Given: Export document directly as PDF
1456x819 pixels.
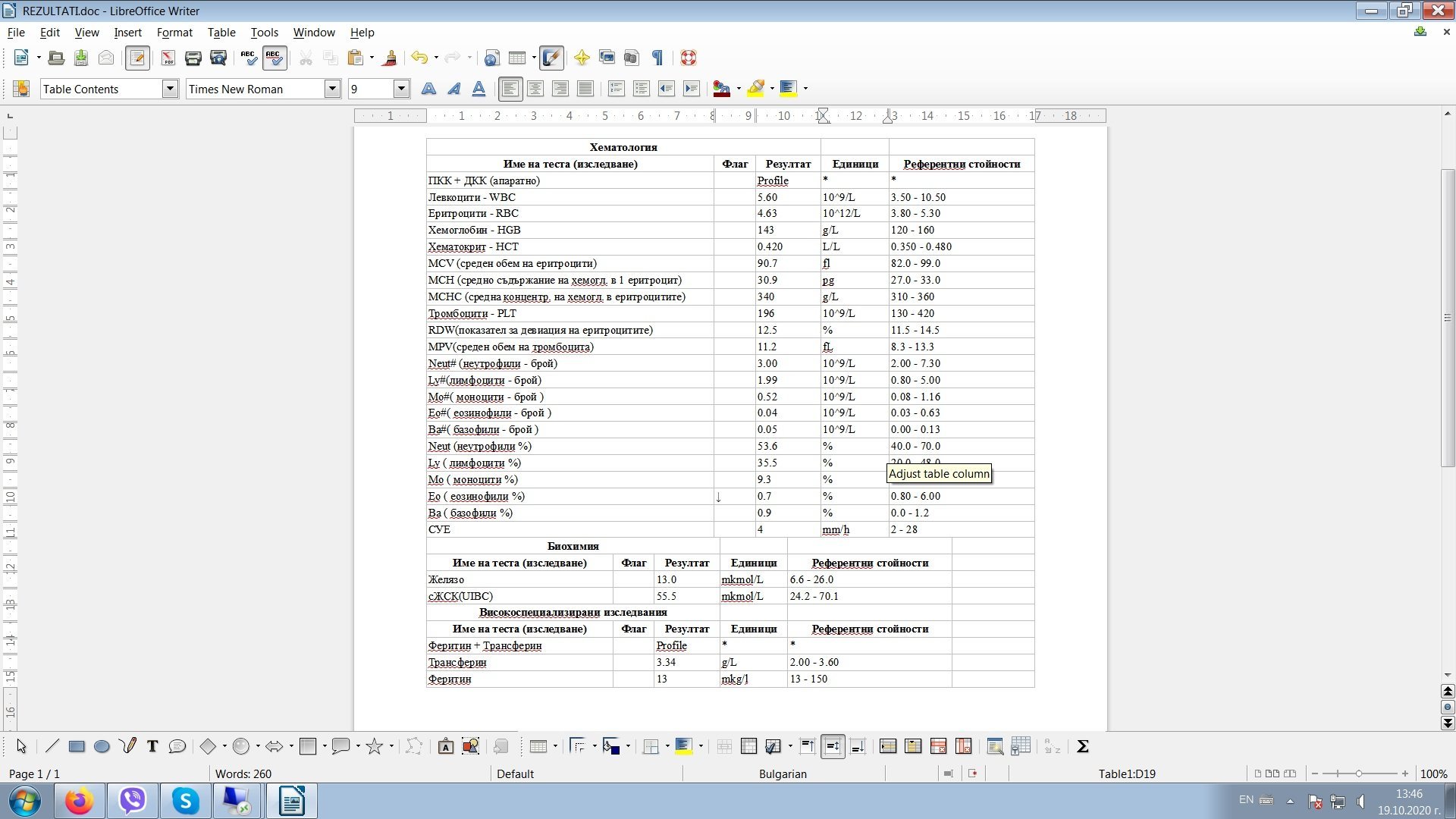Looking at the screenshot, I should (168, 58).
